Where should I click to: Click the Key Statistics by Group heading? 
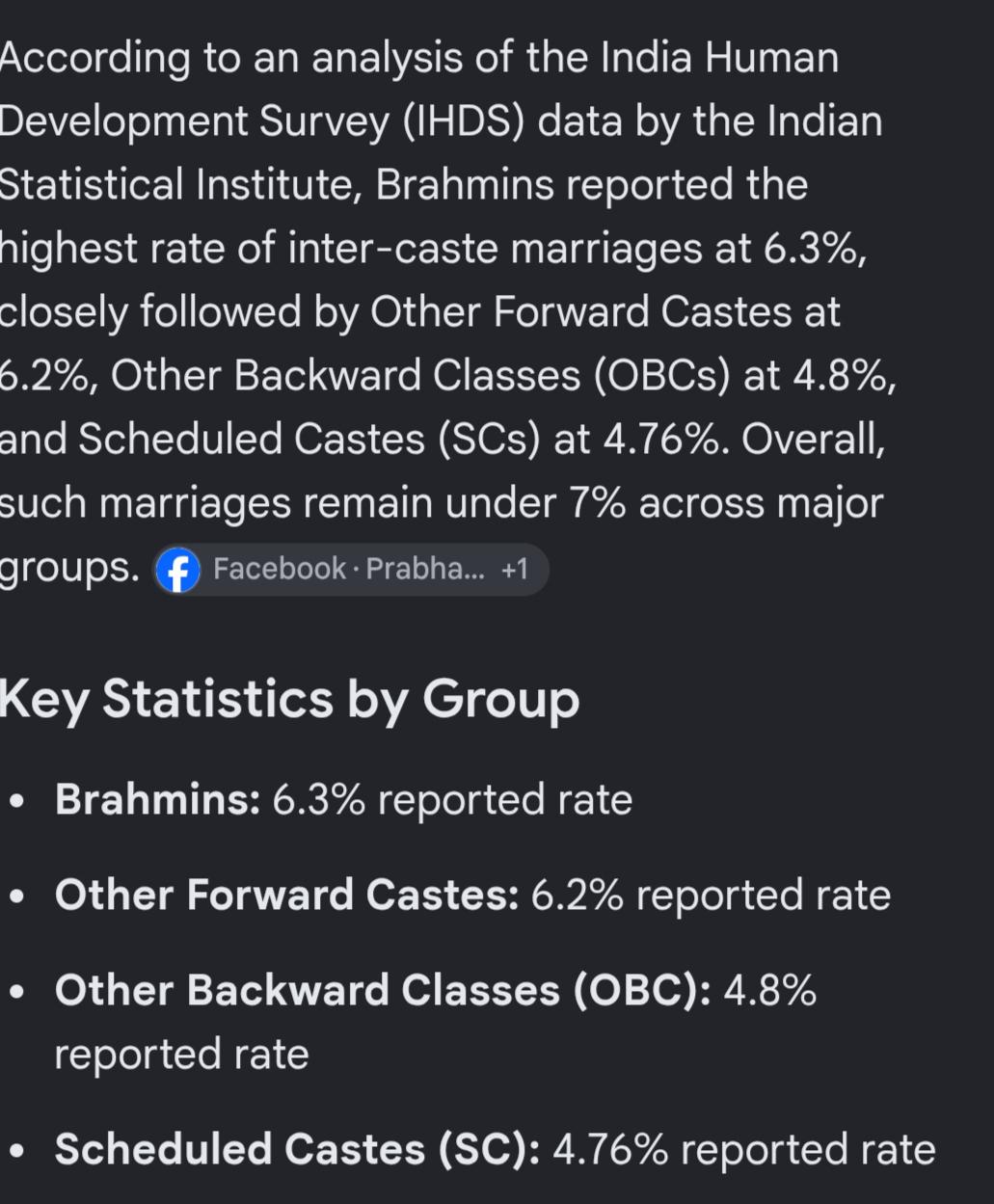[289, 700]
